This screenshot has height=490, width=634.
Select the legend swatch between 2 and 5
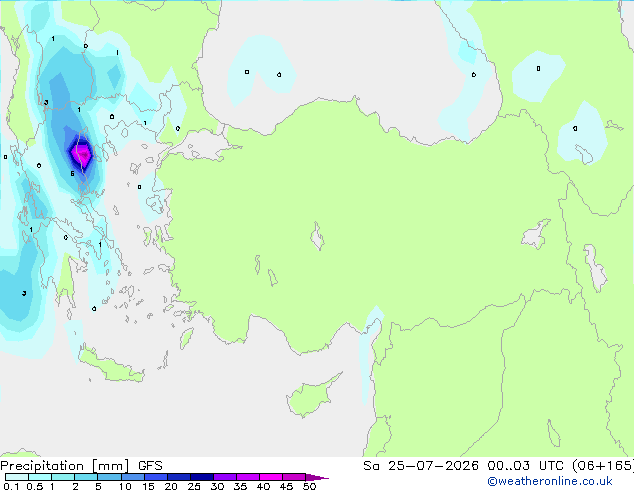pos(86,477)
